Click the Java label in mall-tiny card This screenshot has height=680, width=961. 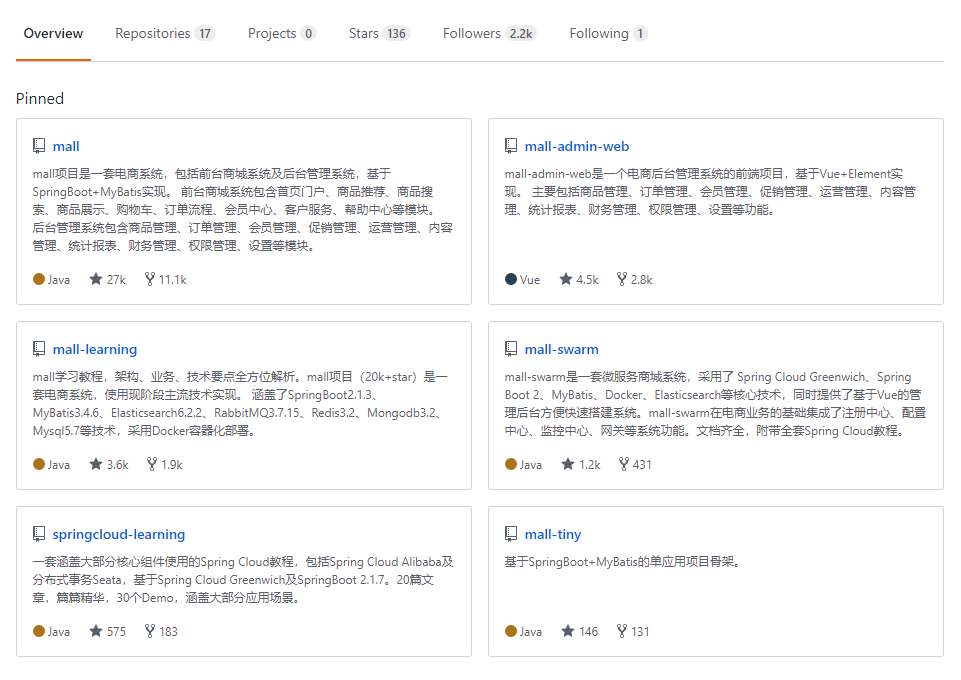531,632
